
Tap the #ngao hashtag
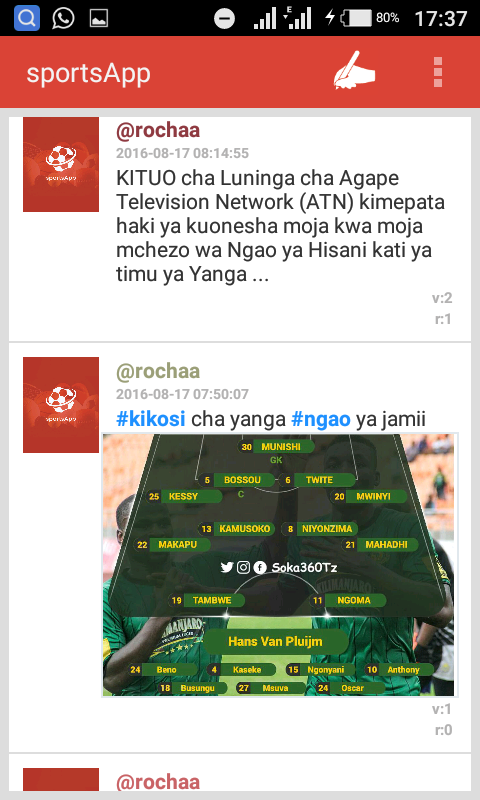tap(321, 419)
